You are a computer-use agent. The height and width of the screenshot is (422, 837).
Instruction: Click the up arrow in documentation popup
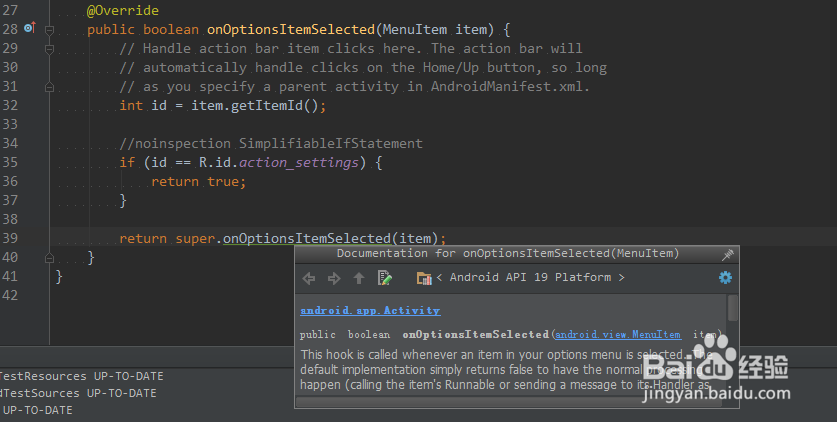359,278
